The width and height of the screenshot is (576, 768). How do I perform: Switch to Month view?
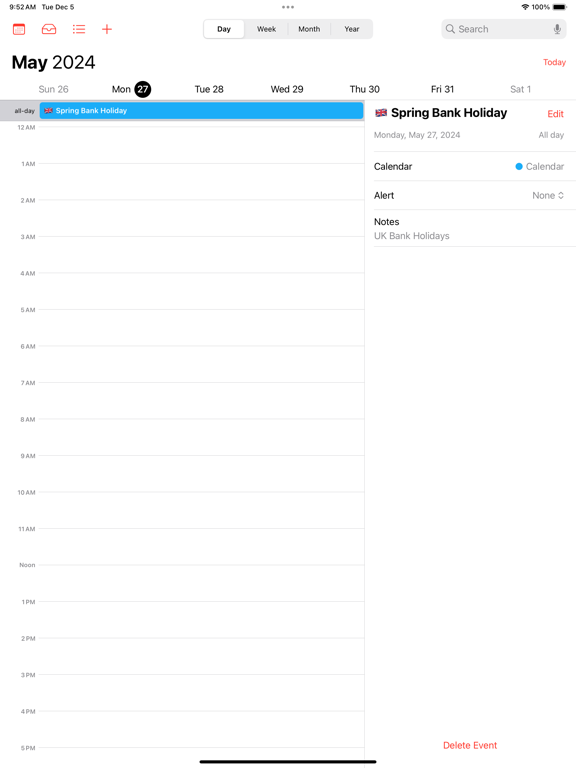309,29
